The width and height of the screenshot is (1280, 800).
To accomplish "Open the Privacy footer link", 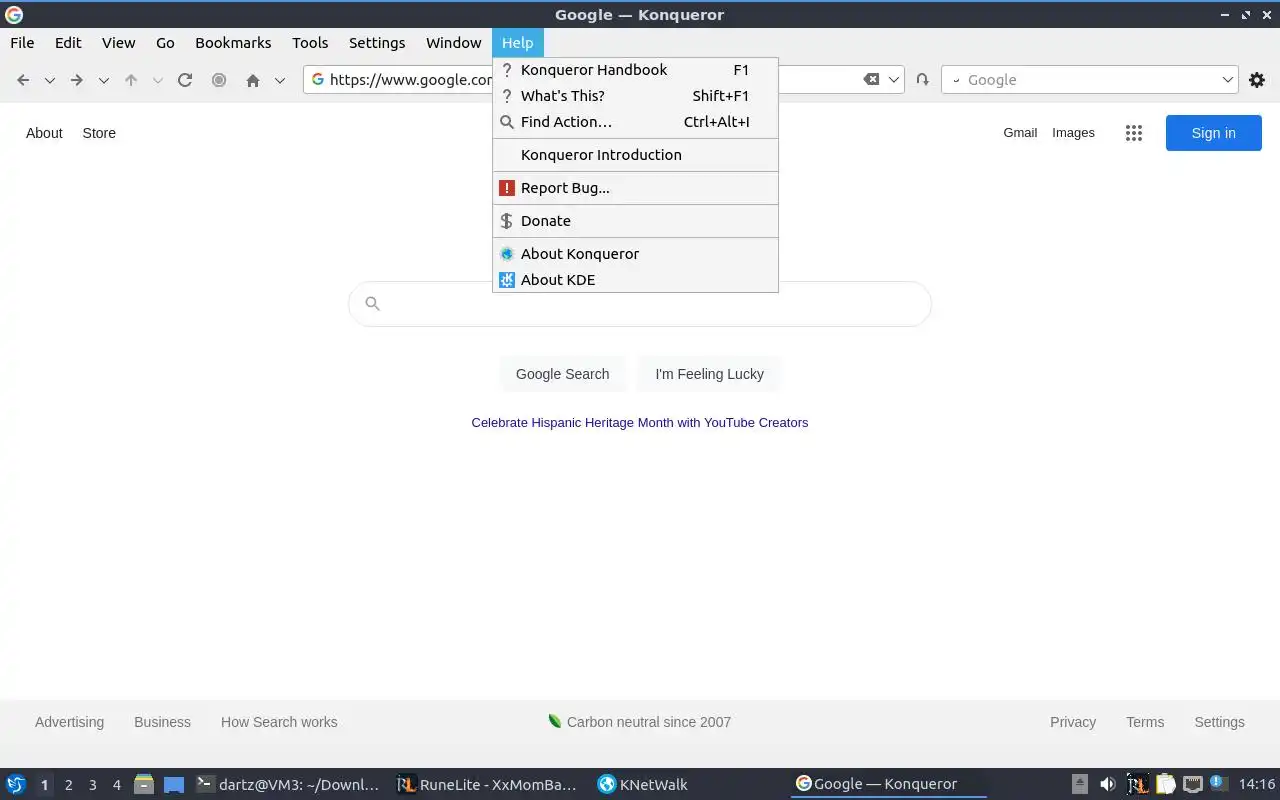I will pyautogui.click(x=1073, y=722).
